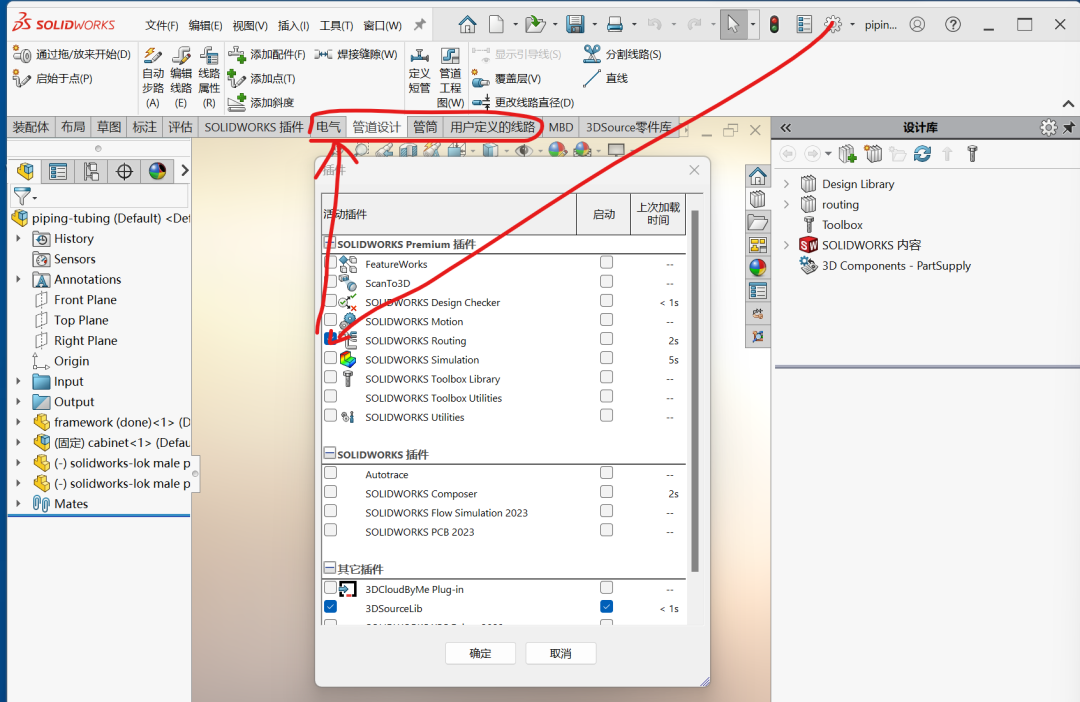Click the Rebuild traffic light icon
Image resolution: width=1080 pixels, height=702 pixels.
coord(774,25)
